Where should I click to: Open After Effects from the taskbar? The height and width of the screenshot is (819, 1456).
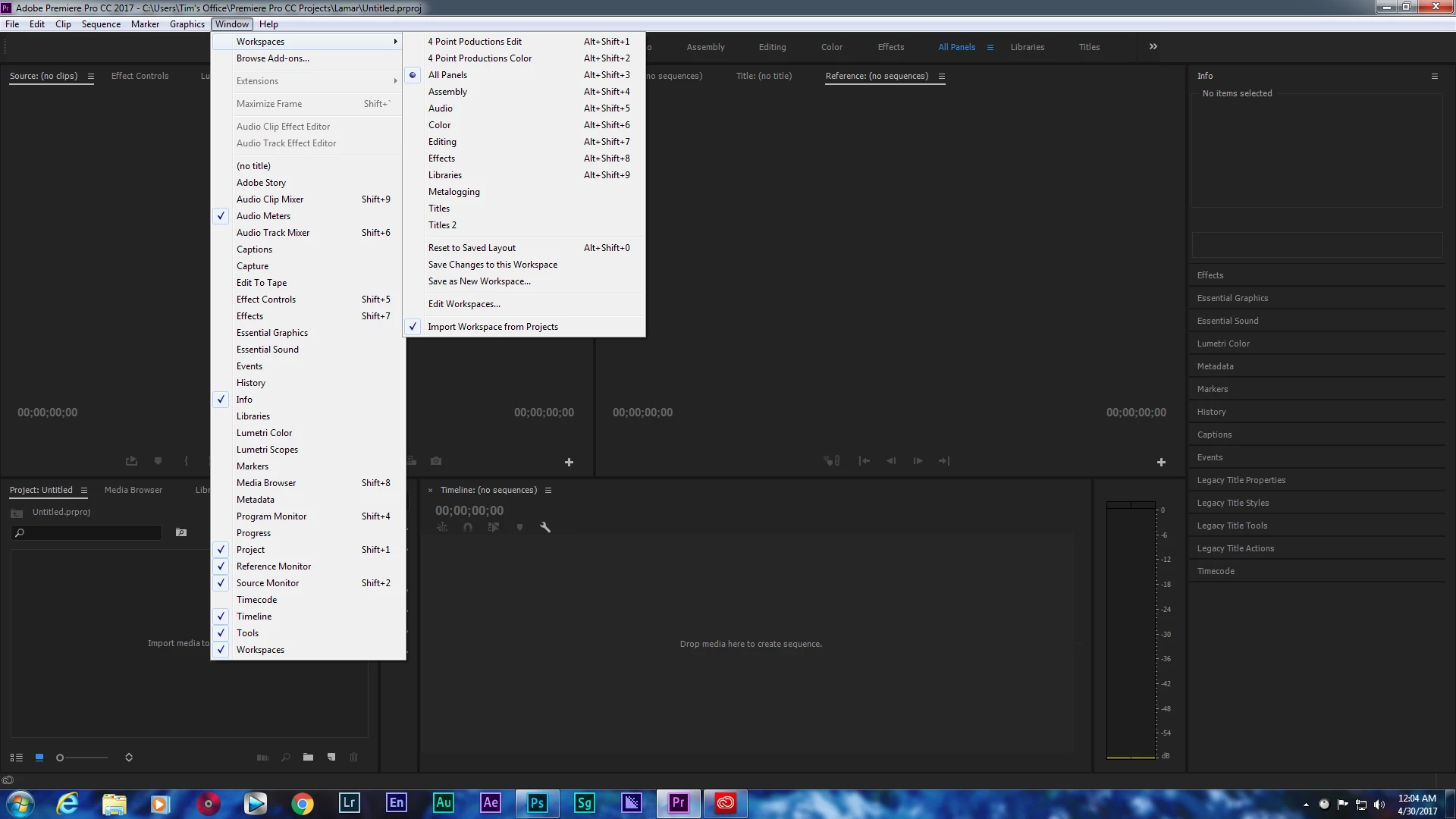click(x=491, y=803)
